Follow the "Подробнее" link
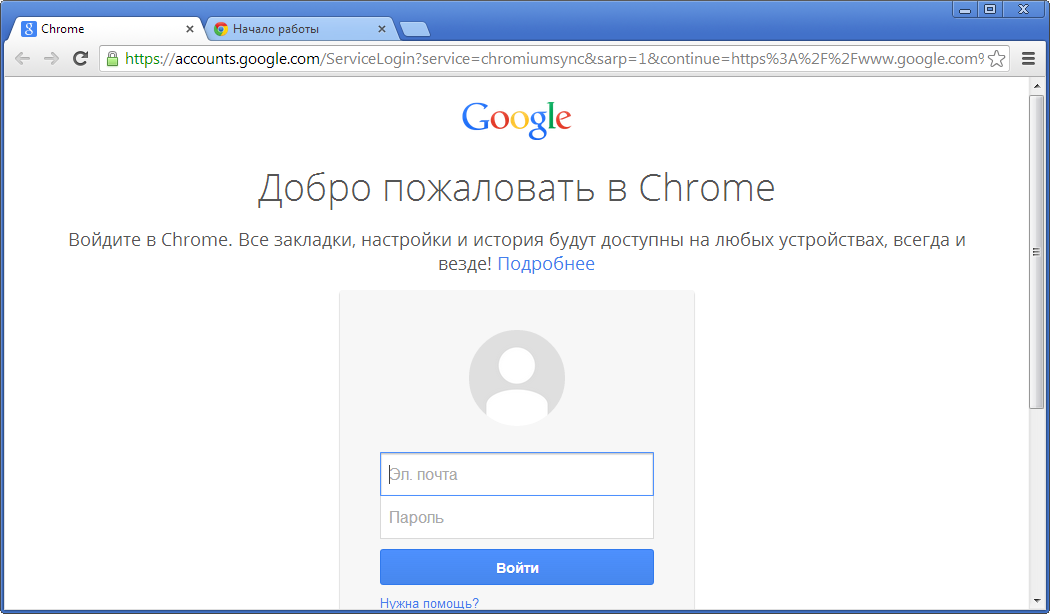 546,264
